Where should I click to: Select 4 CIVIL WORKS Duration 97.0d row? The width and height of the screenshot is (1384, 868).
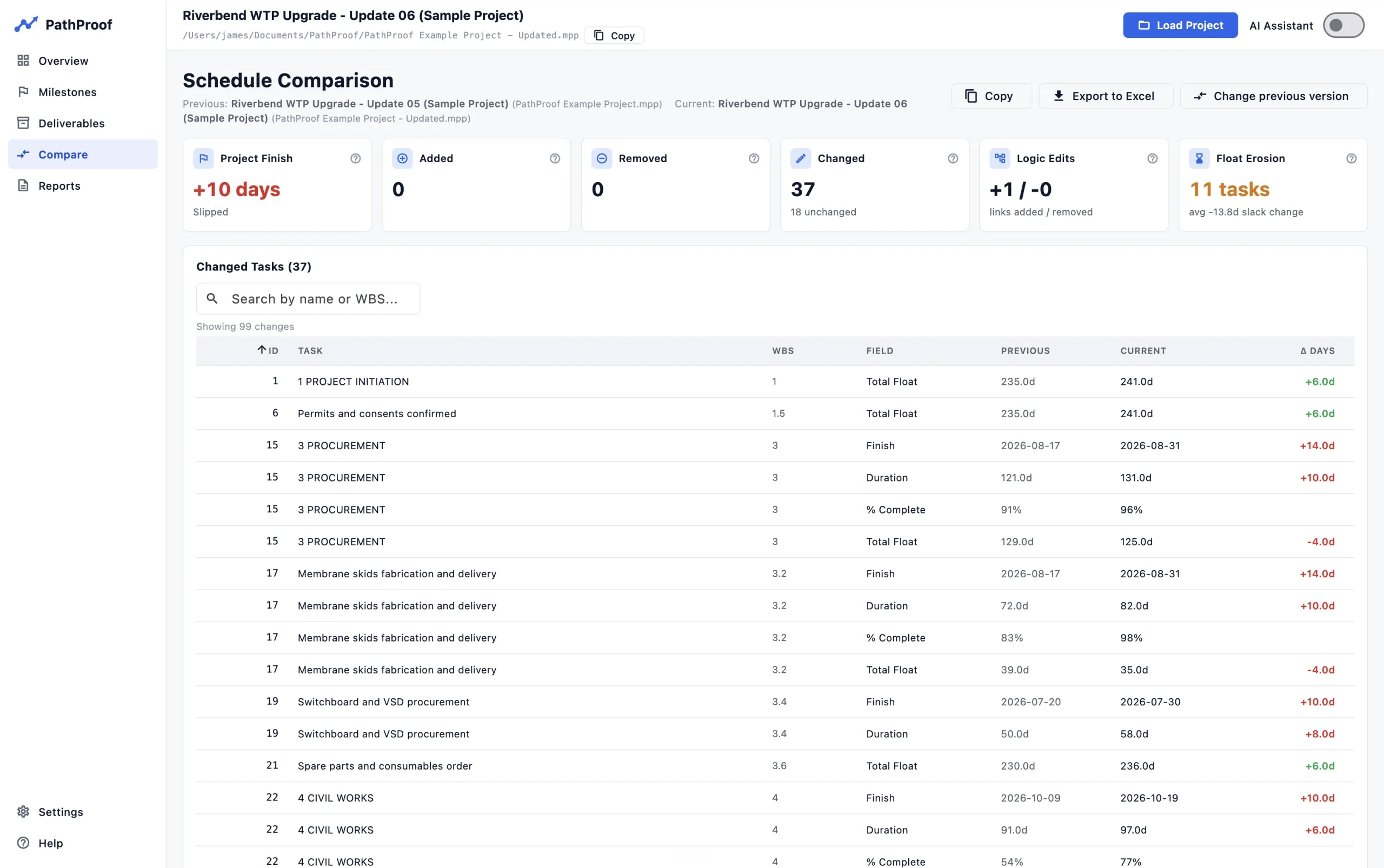775,830
